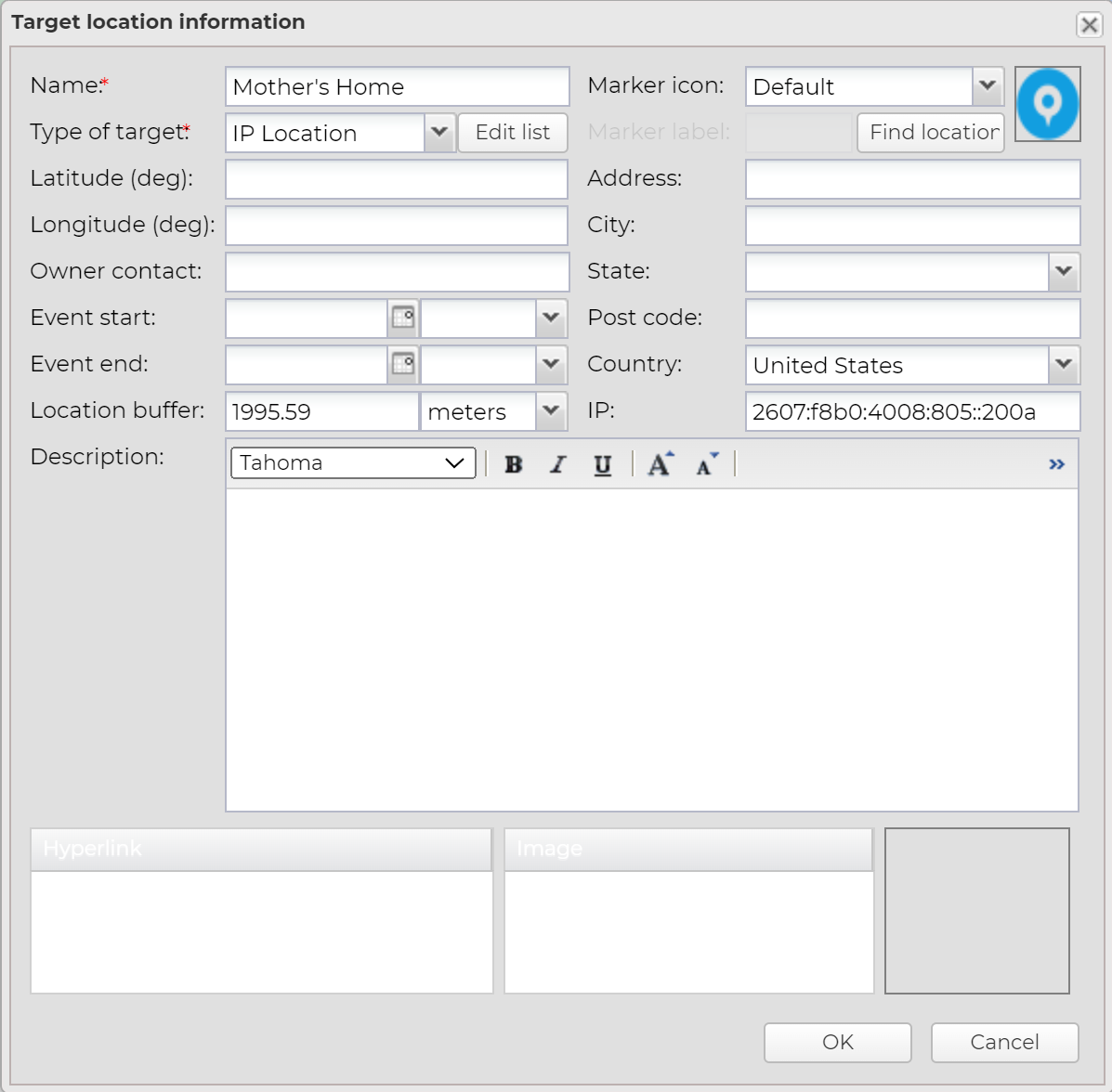Toggle italic formatting in description toolbar
Viewport: 1112px width, 1092px height.
pos(557,464)
